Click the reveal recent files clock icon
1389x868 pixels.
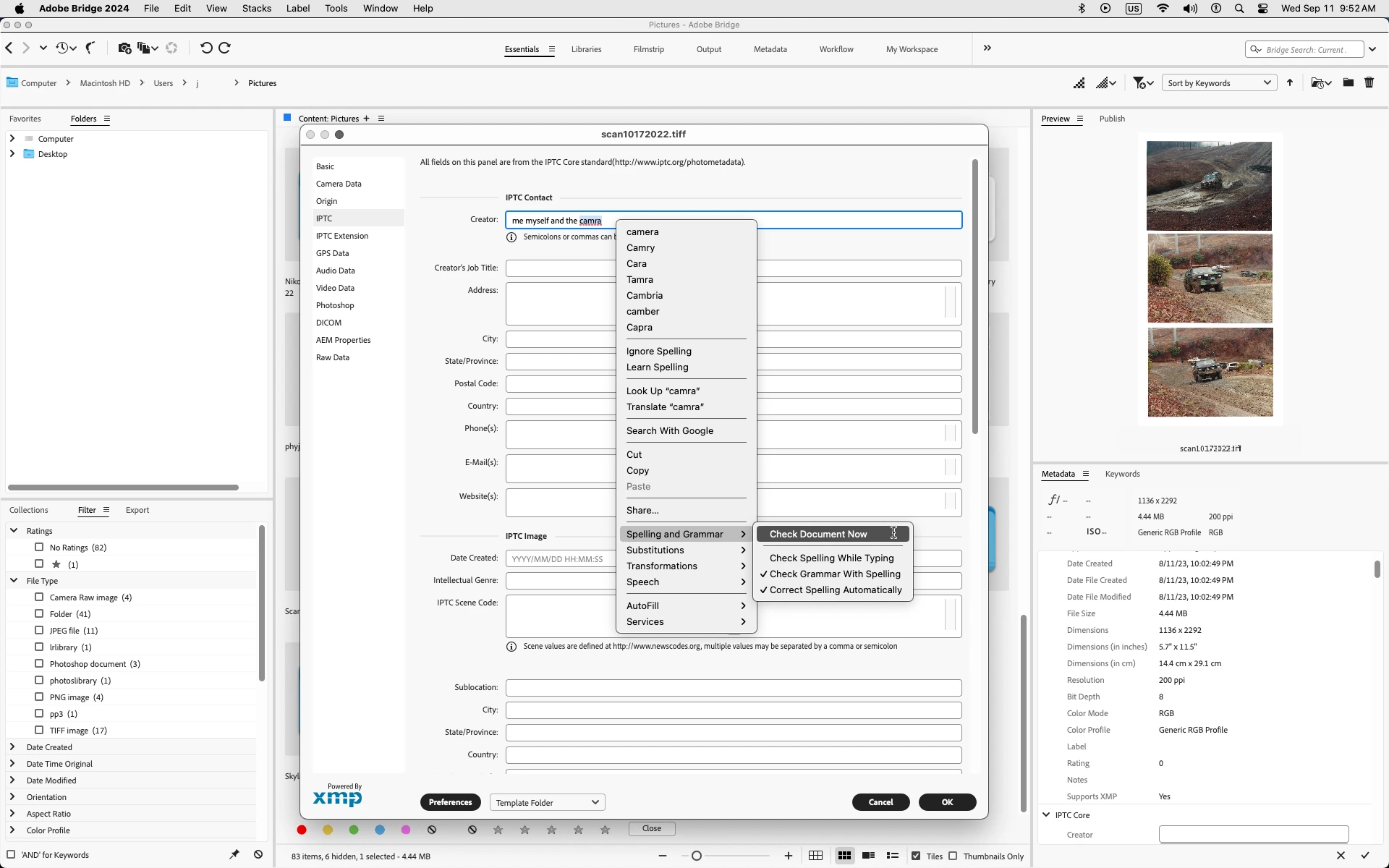pyautogui.click(x=62, y=48)
